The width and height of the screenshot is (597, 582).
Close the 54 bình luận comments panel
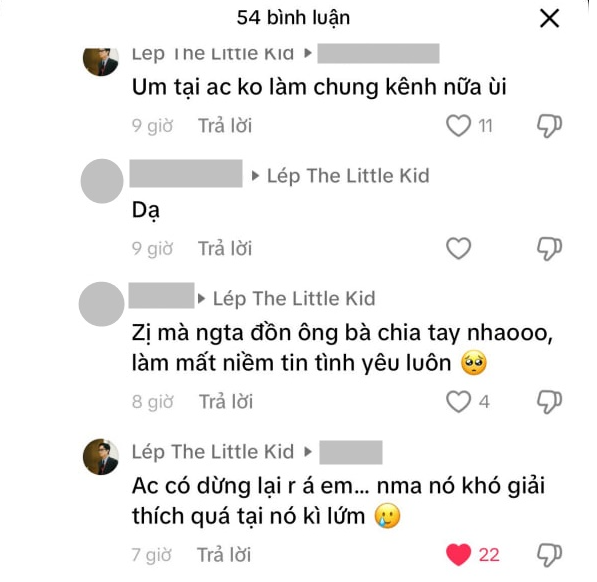(549, 18)
